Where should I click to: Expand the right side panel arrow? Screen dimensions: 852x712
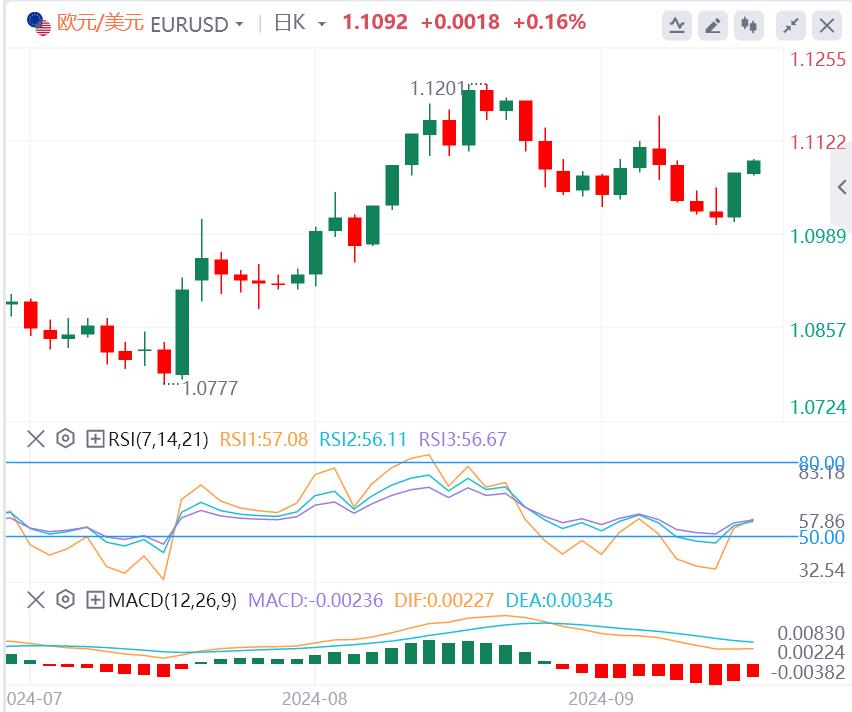(x=842, y=187)
